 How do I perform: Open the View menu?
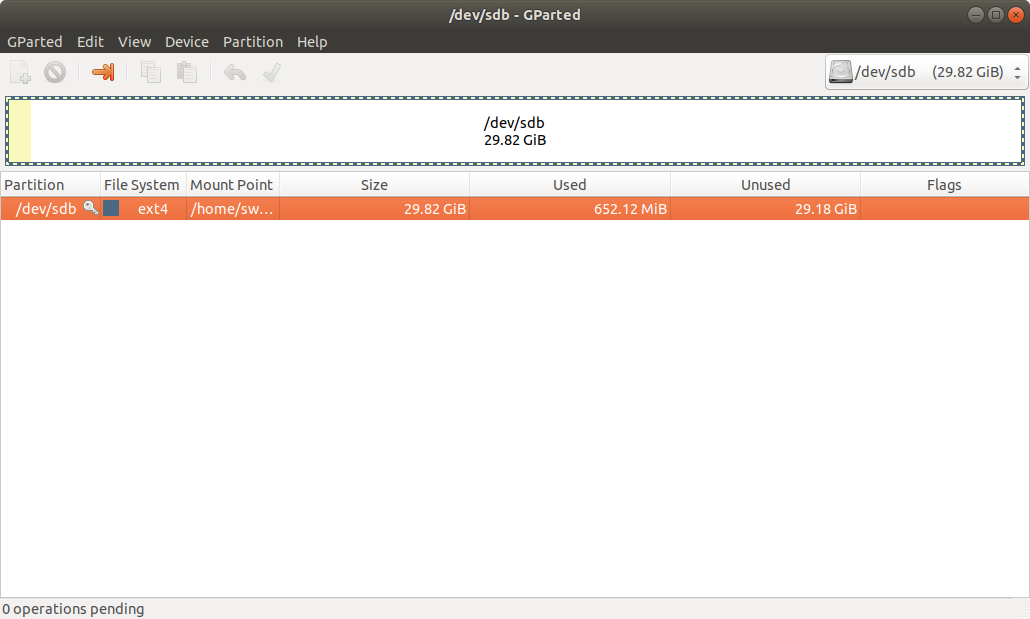tap(135, 41)
